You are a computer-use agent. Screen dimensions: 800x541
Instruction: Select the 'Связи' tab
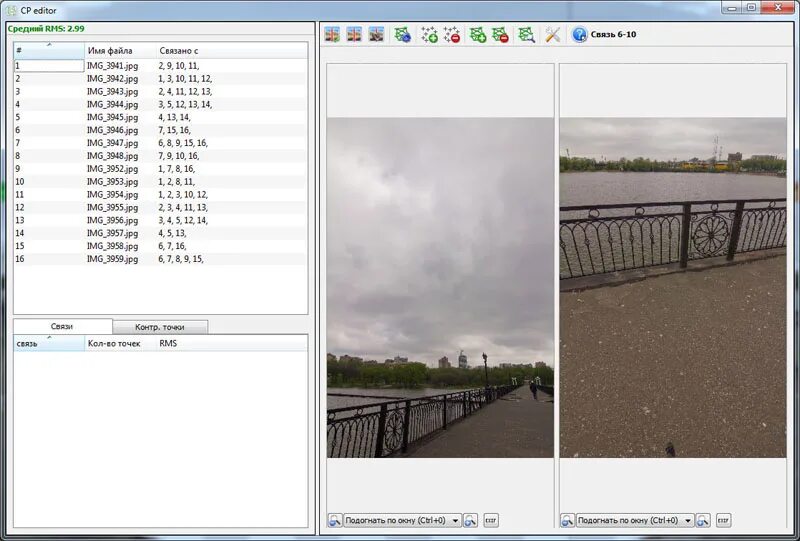point(62,327)
